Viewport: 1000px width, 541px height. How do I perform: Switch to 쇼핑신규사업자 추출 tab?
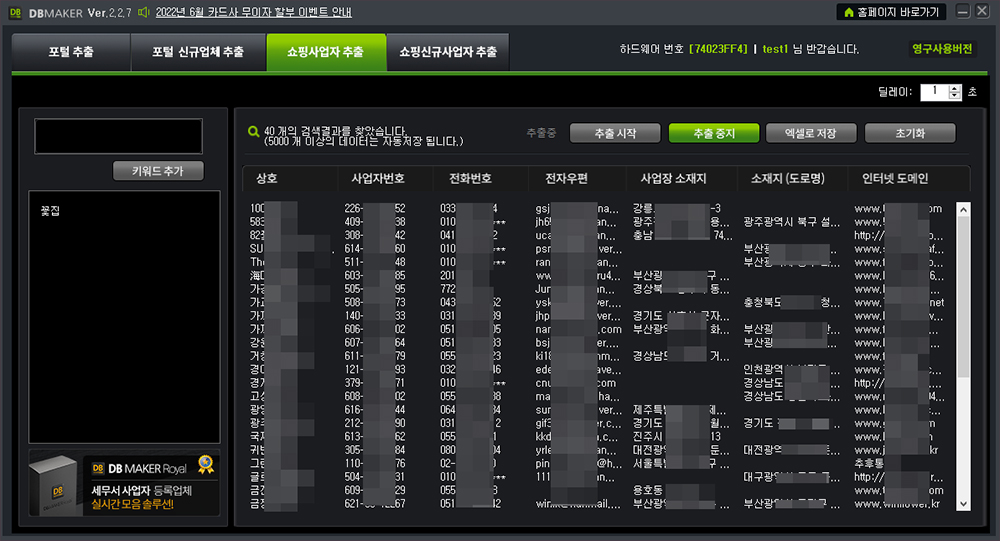[x=447, y=52]
